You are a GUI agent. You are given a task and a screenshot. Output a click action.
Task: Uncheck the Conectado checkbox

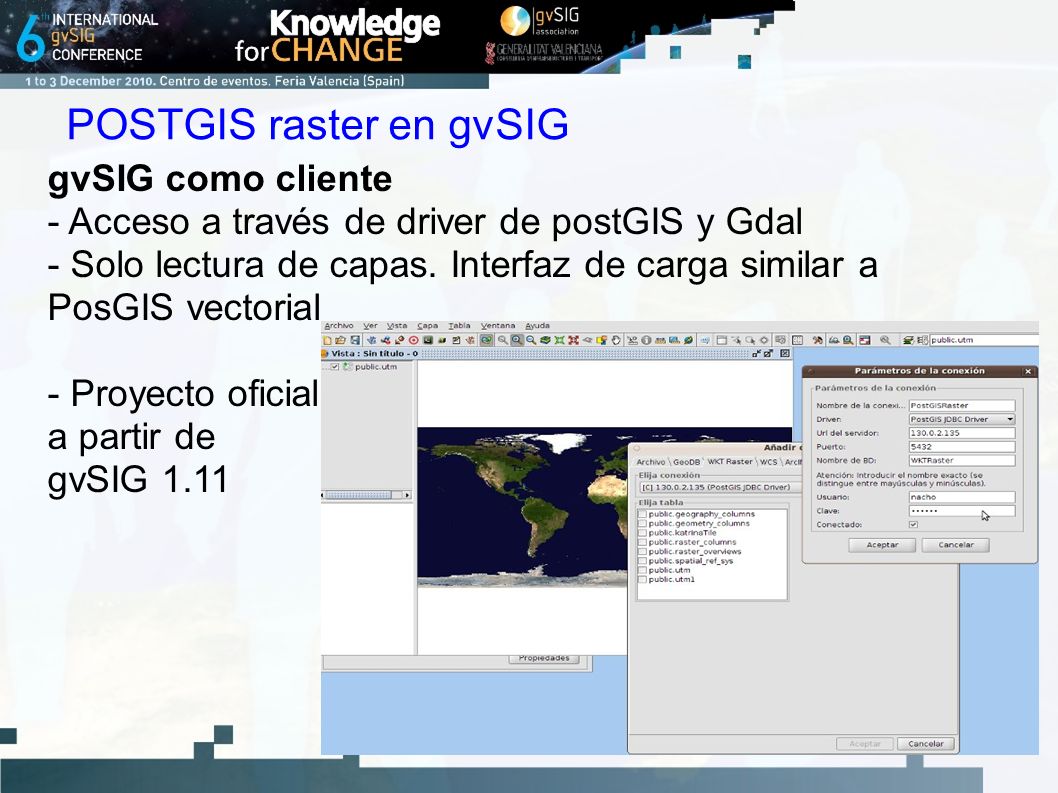(913, 524)
